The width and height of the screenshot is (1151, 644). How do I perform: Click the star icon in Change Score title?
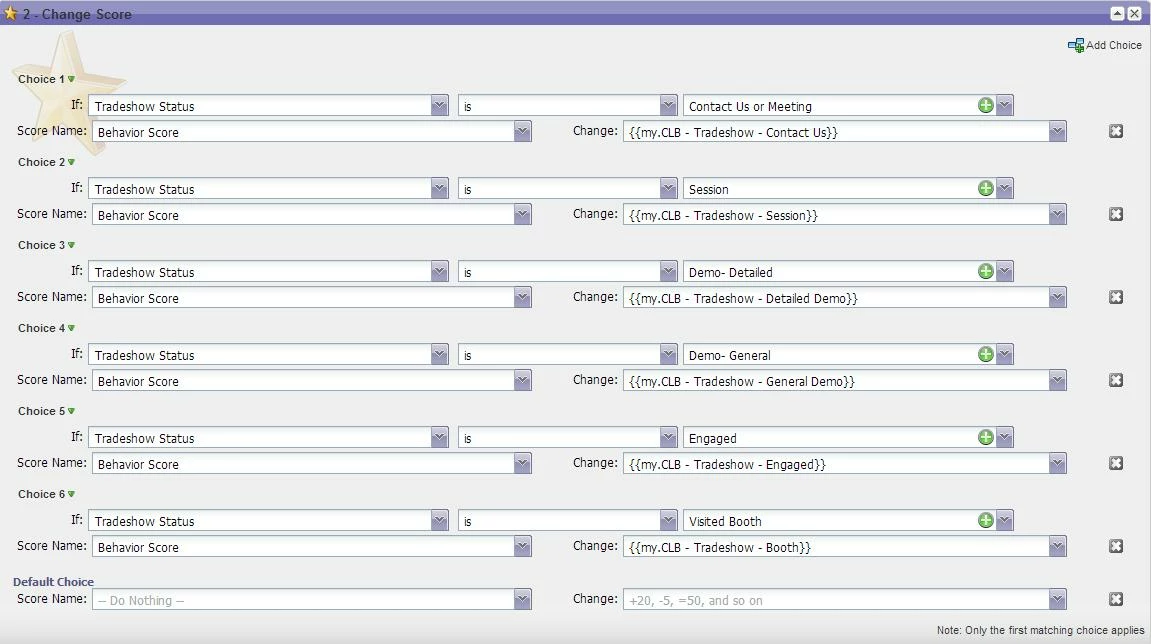[11, 13]
